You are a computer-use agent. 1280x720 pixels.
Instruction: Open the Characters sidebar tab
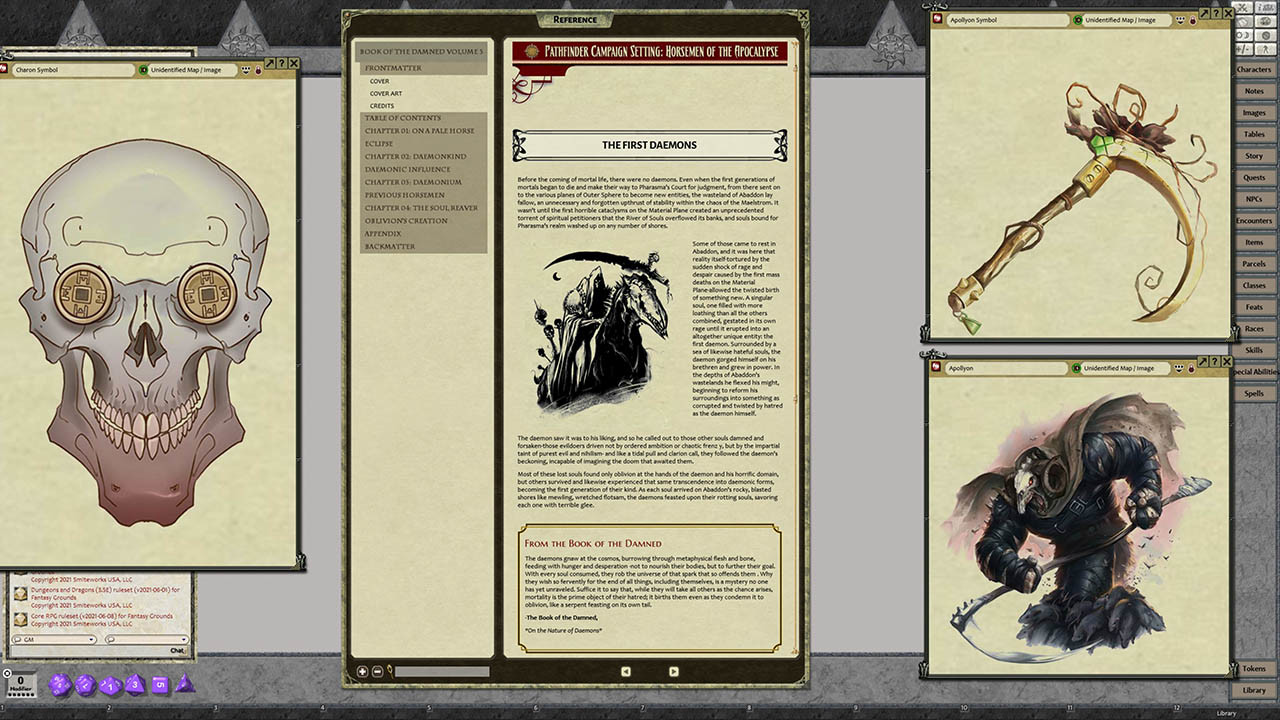point(1253,70)
